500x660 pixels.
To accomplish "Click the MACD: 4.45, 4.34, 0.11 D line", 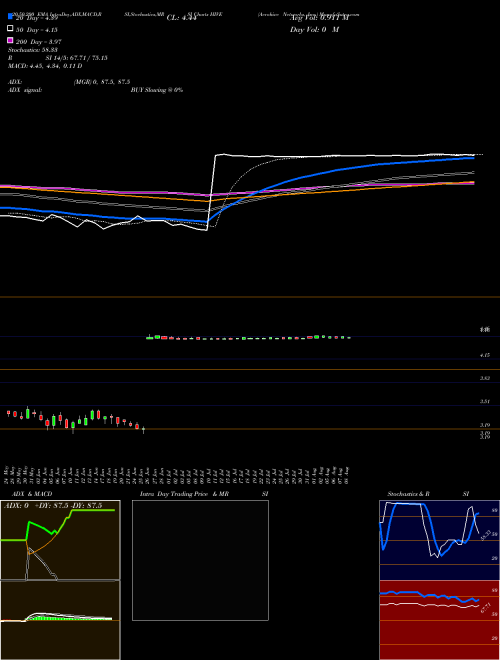I will point(45,66).
